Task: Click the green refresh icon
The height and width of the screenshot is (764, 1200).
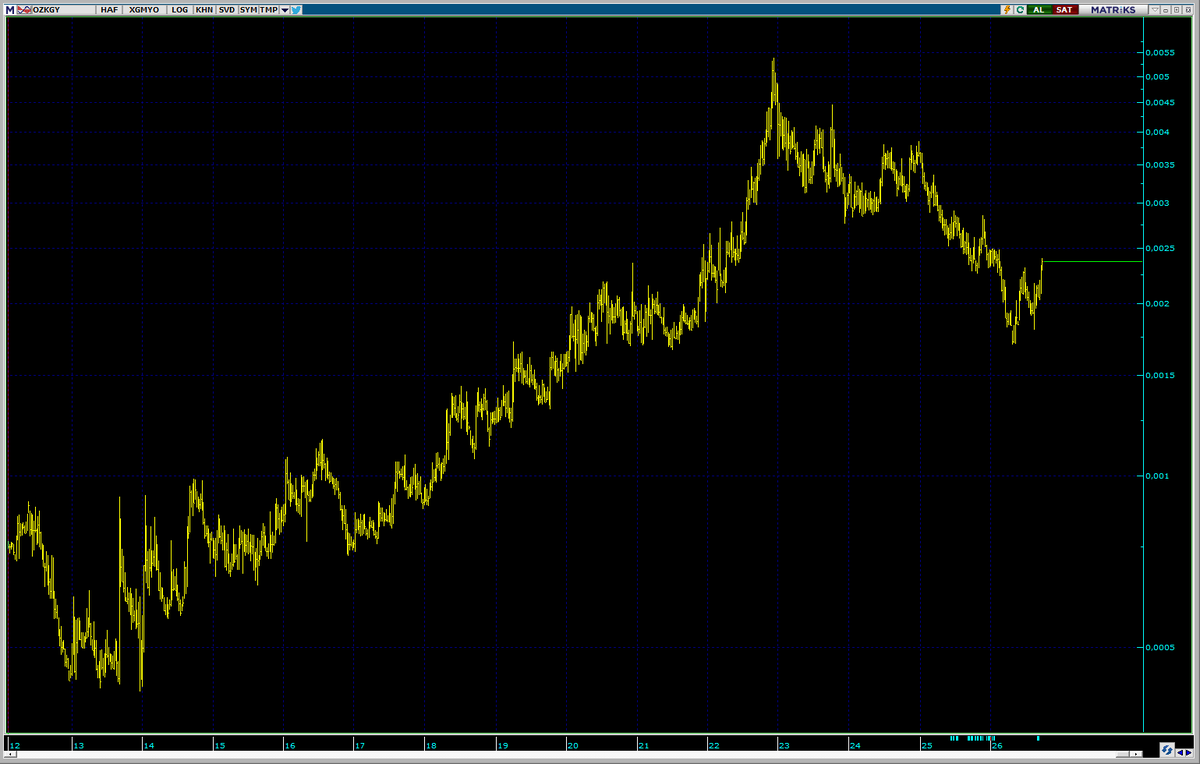Action: pyautogui.click(x=1020, y=10)
